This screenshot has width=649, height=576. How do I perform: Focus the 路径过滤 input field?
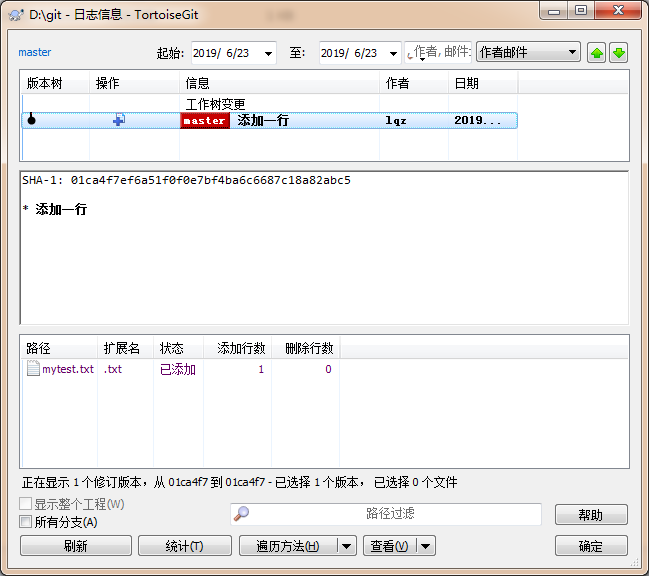pos(386,514)
